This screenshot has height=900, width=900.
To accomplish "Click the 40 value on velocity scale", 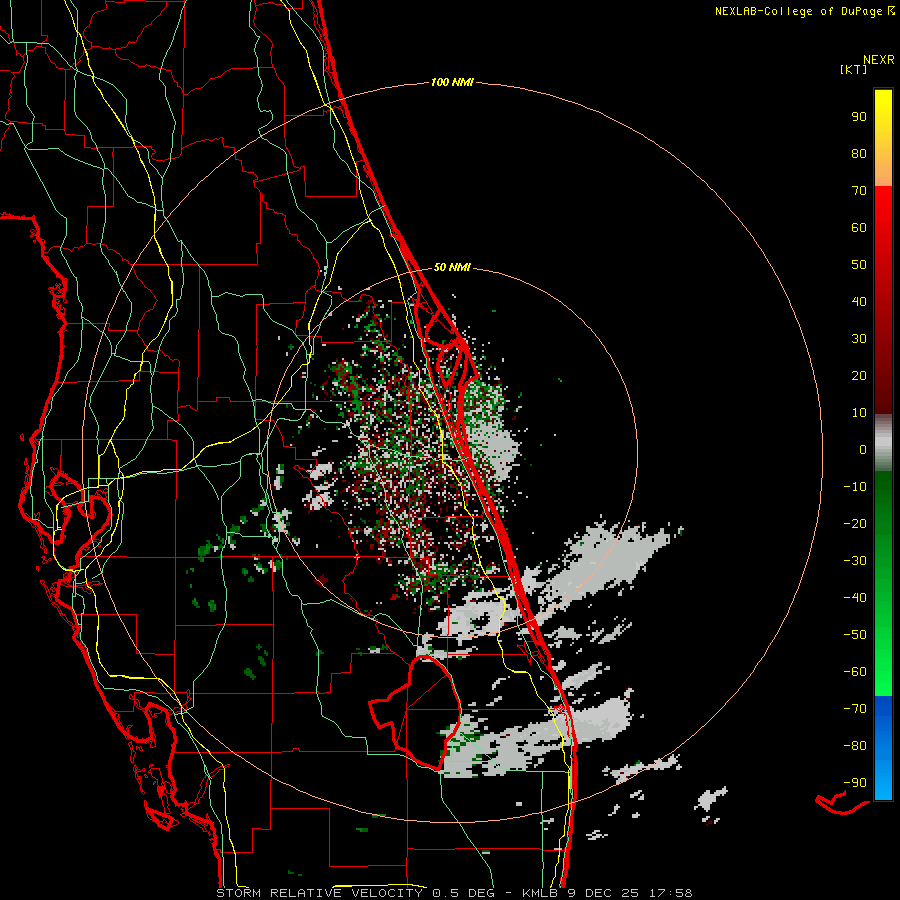I will pyautogui.click(x=859, y=302).
